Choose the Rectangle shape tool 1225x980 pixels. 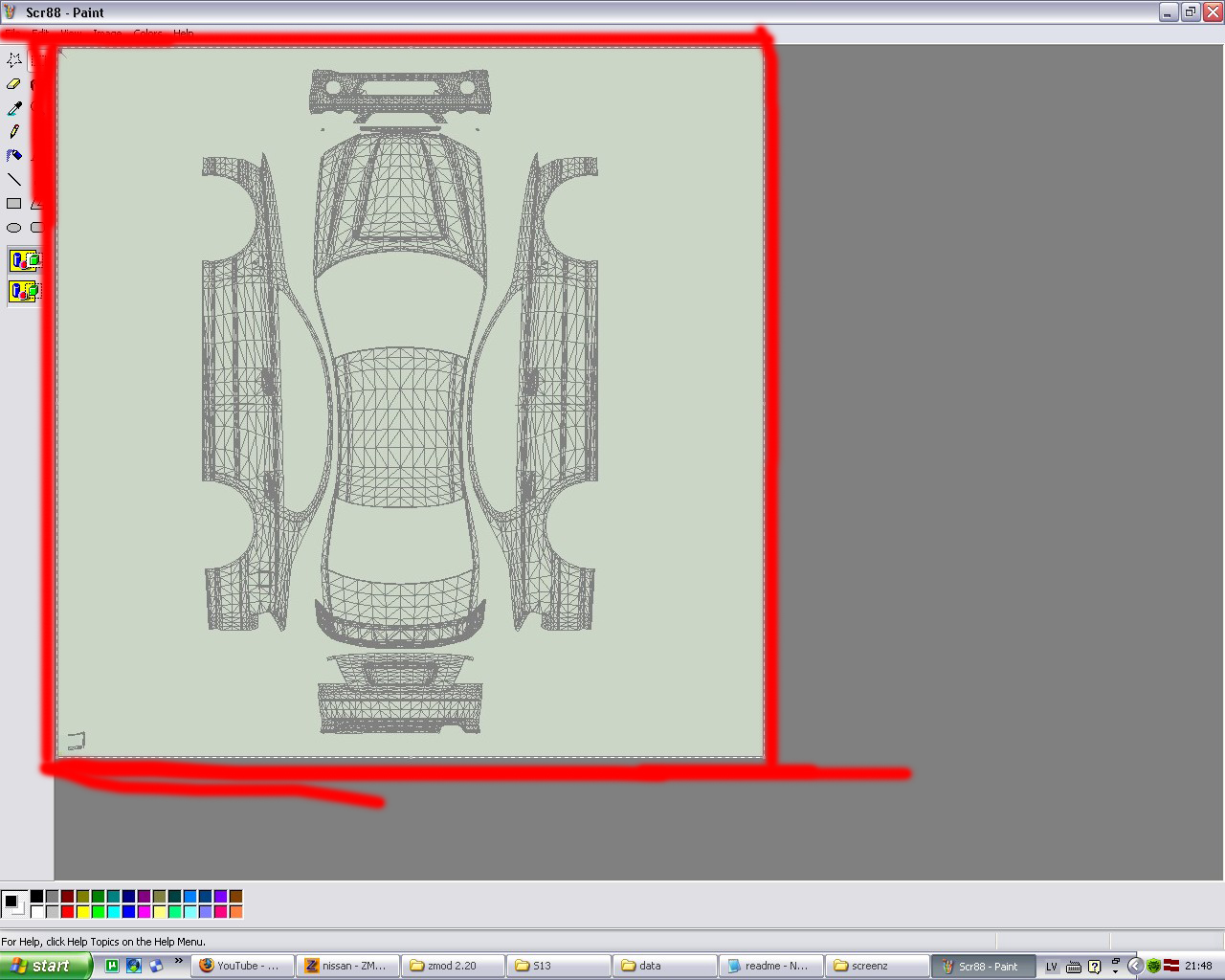point(14,203)
